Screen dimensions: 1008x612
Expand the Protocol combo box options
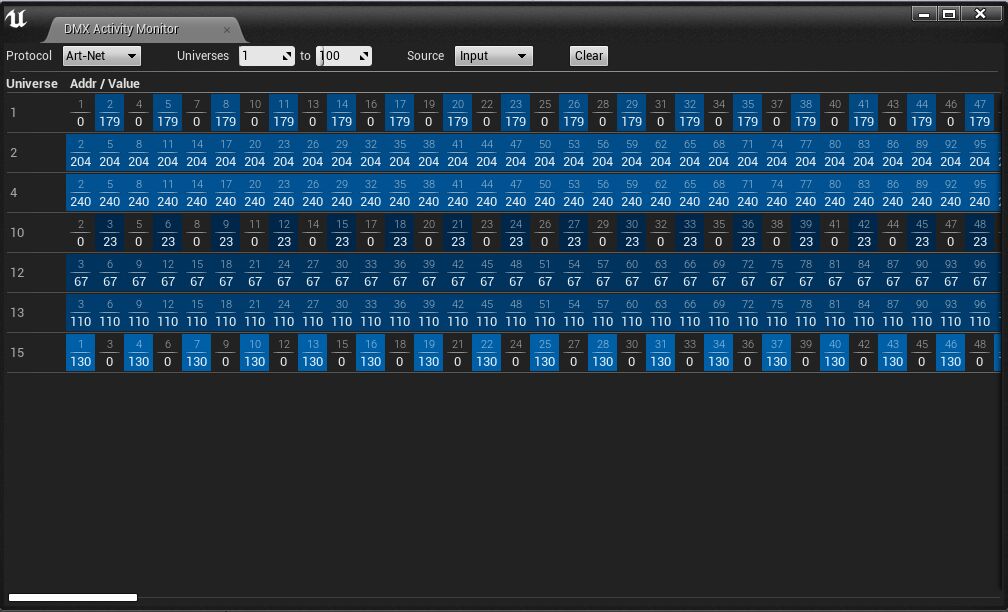point(129,56)
